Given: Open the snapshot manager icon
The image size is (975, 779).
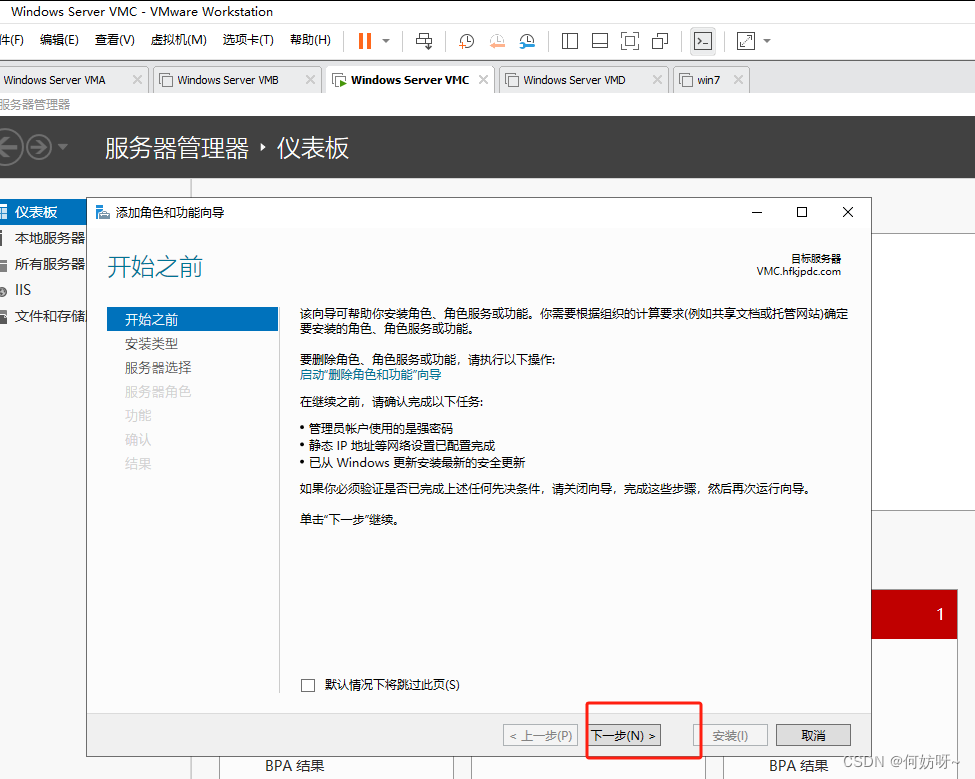Looking at the screenshot, I should pos(527,41).
